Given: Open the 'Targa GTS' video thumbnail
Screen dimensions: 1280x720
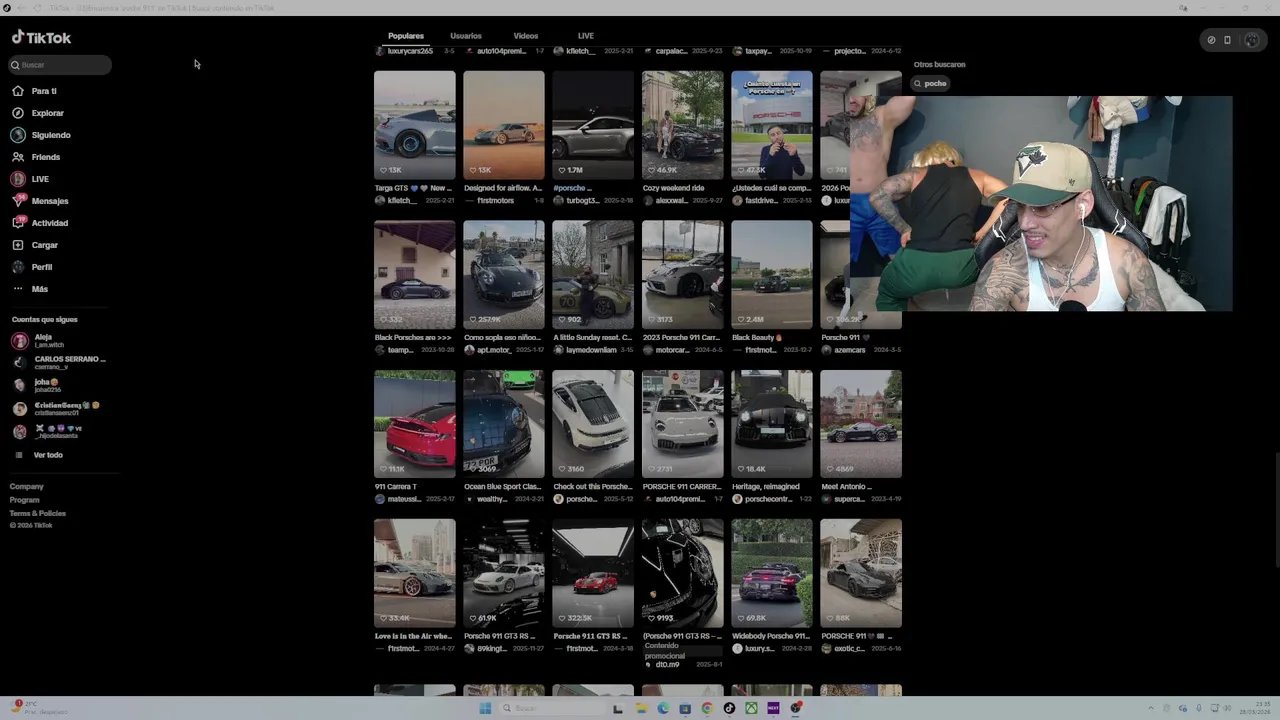Looking at the screenshot, I should 415,125.
